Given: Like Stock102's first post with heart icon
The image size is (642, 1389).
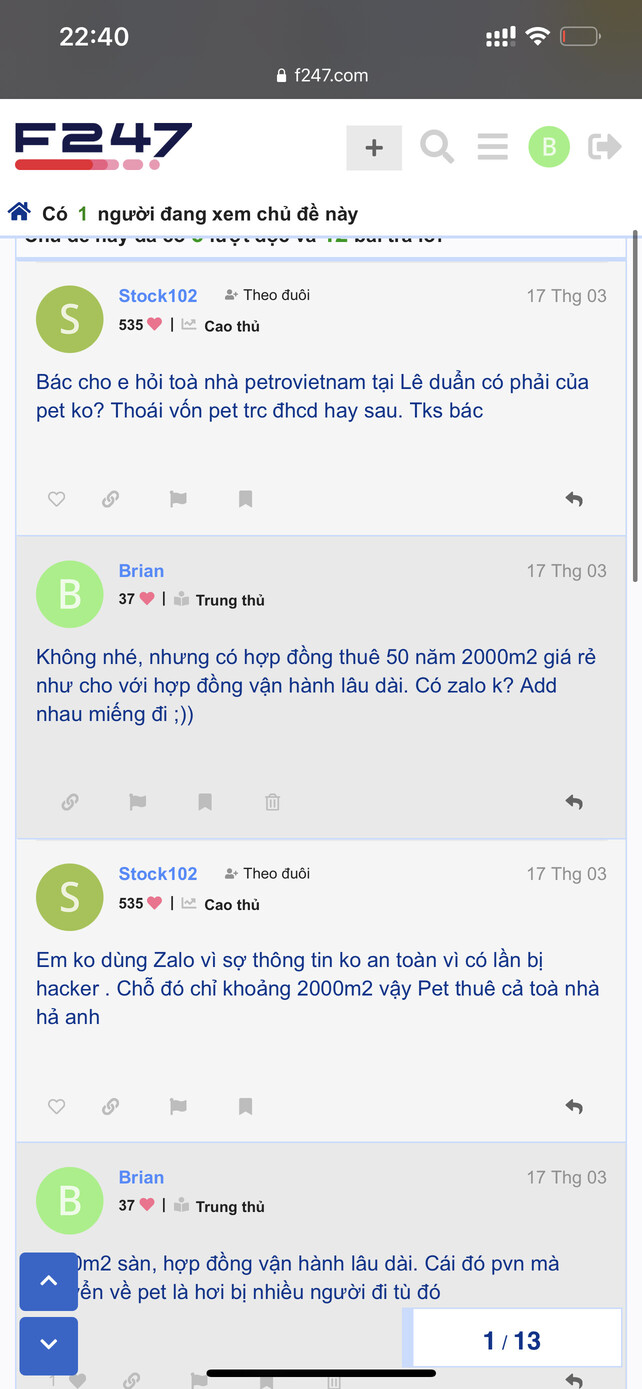Looking at the screenshot, I should [x=57, y=499].
